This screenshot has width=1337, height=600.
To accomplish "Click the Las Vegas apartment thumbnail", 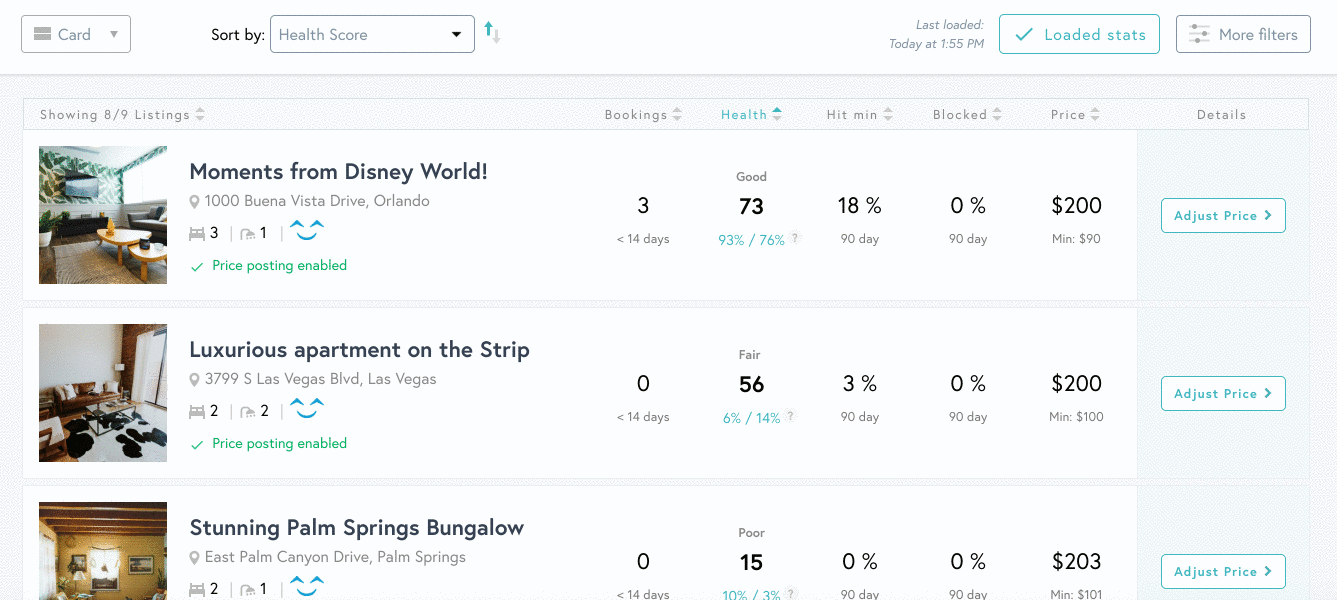I will pyautogui.click(x=103, y=393).
